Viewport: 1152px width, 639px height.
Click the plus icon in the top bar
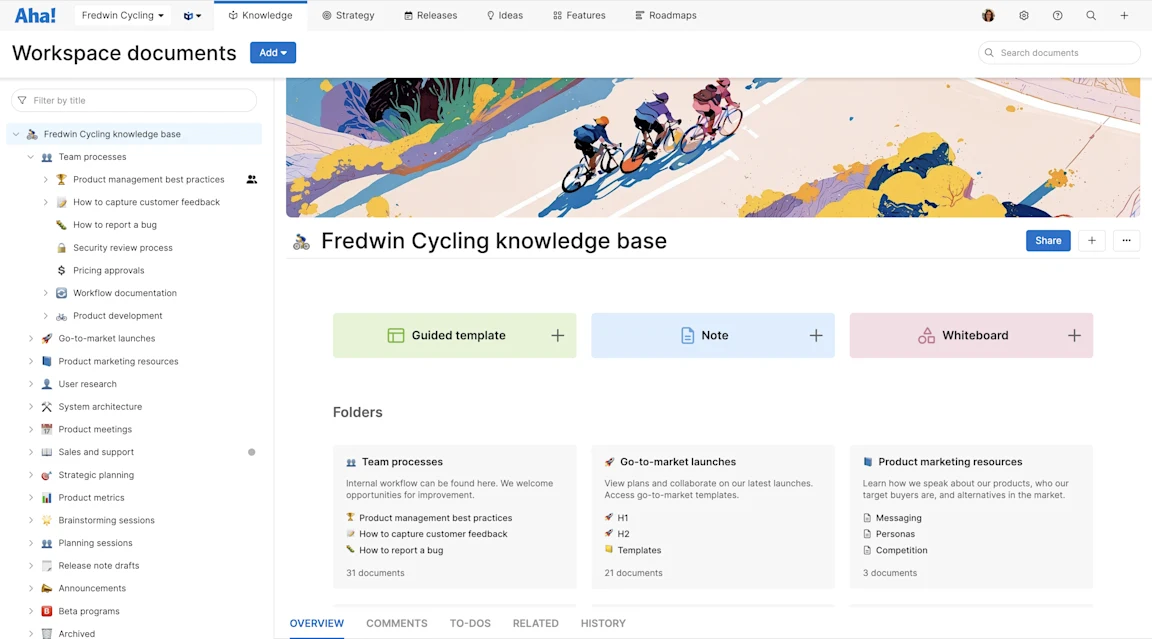pos(1124,15)
